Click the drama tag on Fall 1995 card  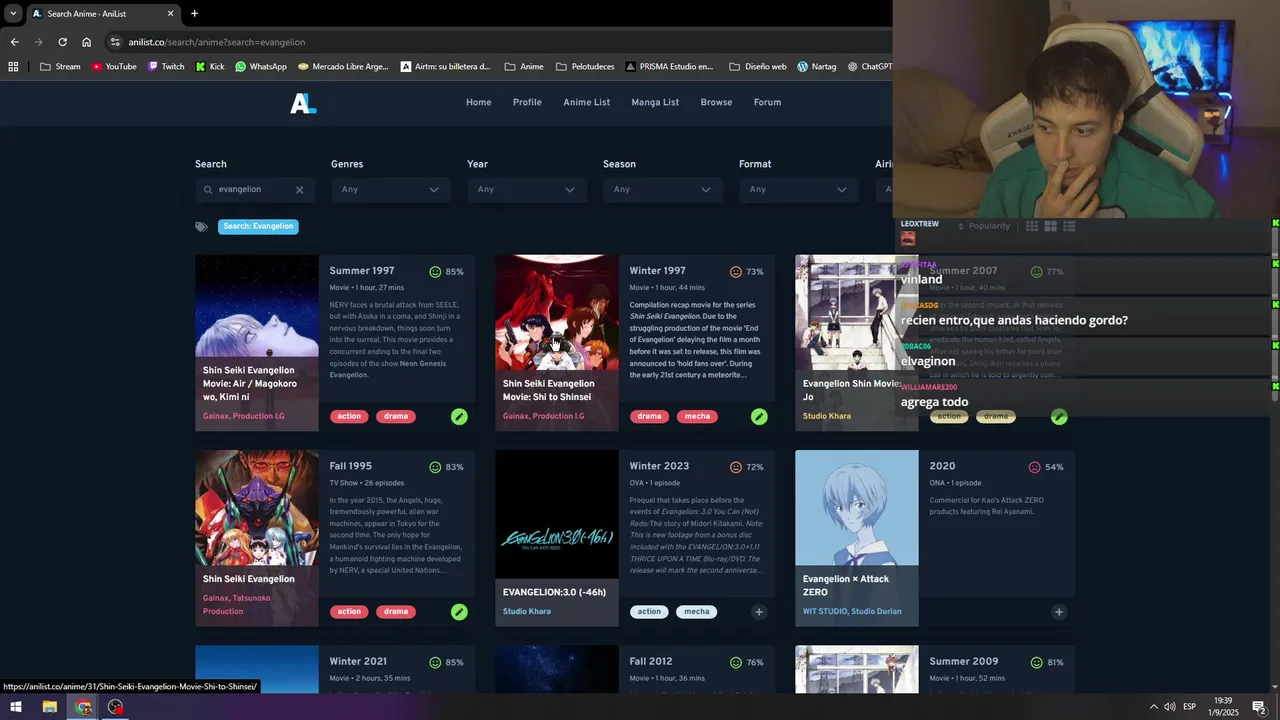(x=396, y=612)
